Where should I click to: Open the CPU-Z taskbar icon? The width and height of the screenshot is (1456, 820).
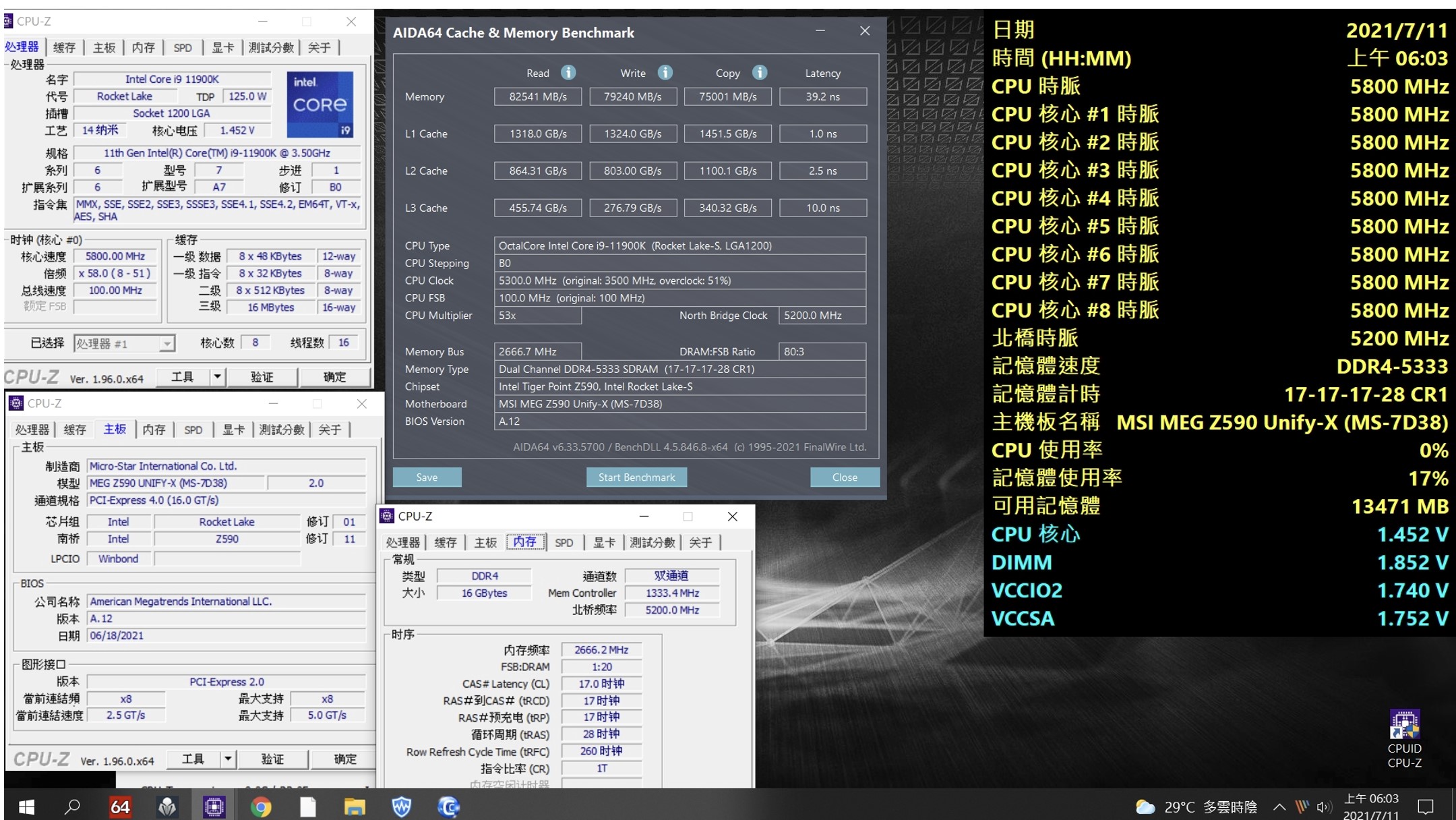pyautogui.click(x=214, y=807)
